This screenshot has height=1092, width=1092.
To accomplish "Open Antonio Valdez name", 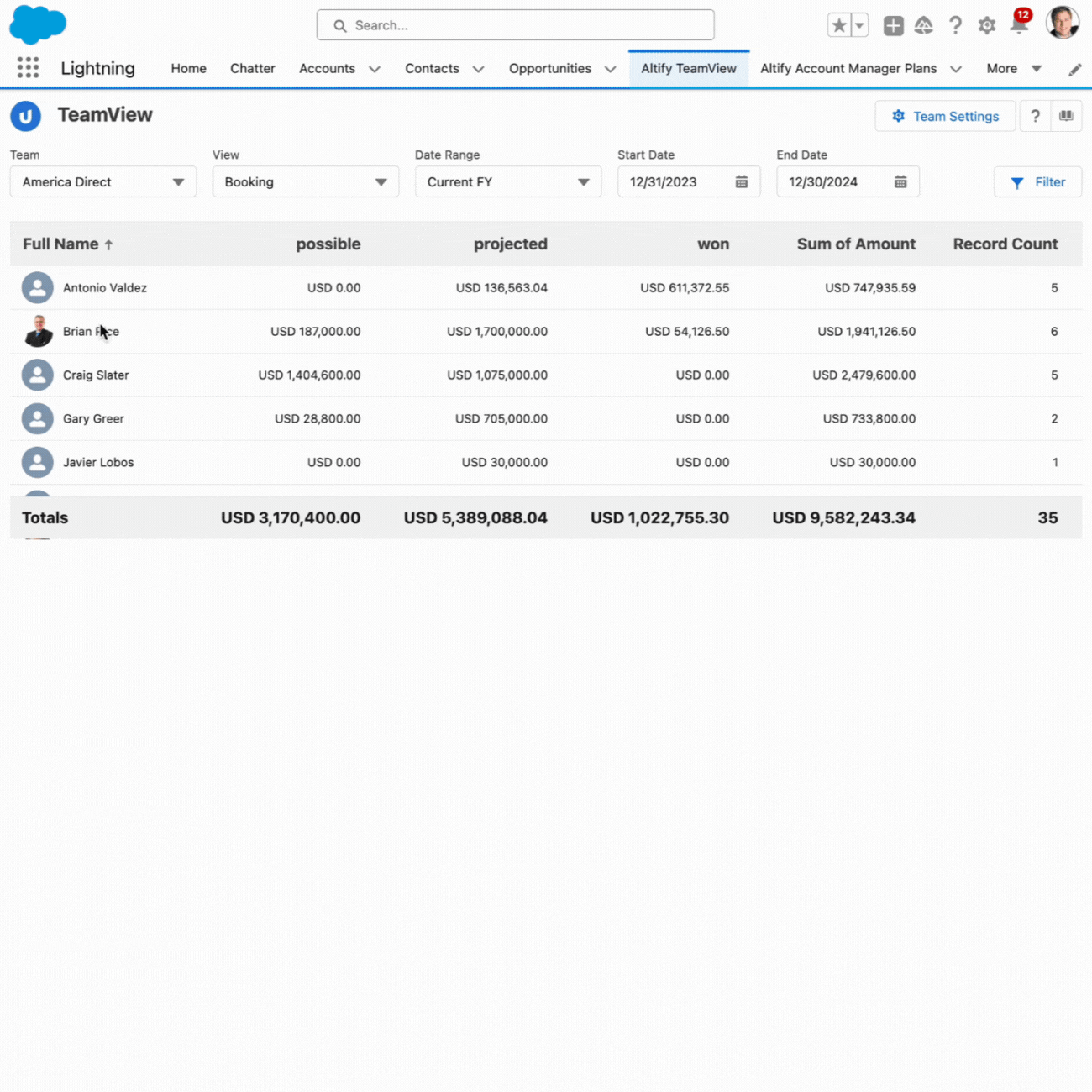I will 105,287.
